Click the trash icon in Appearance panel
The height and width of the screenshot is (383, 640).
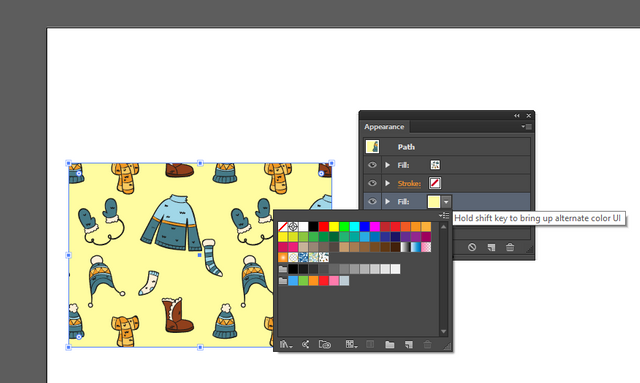(510, 247)
